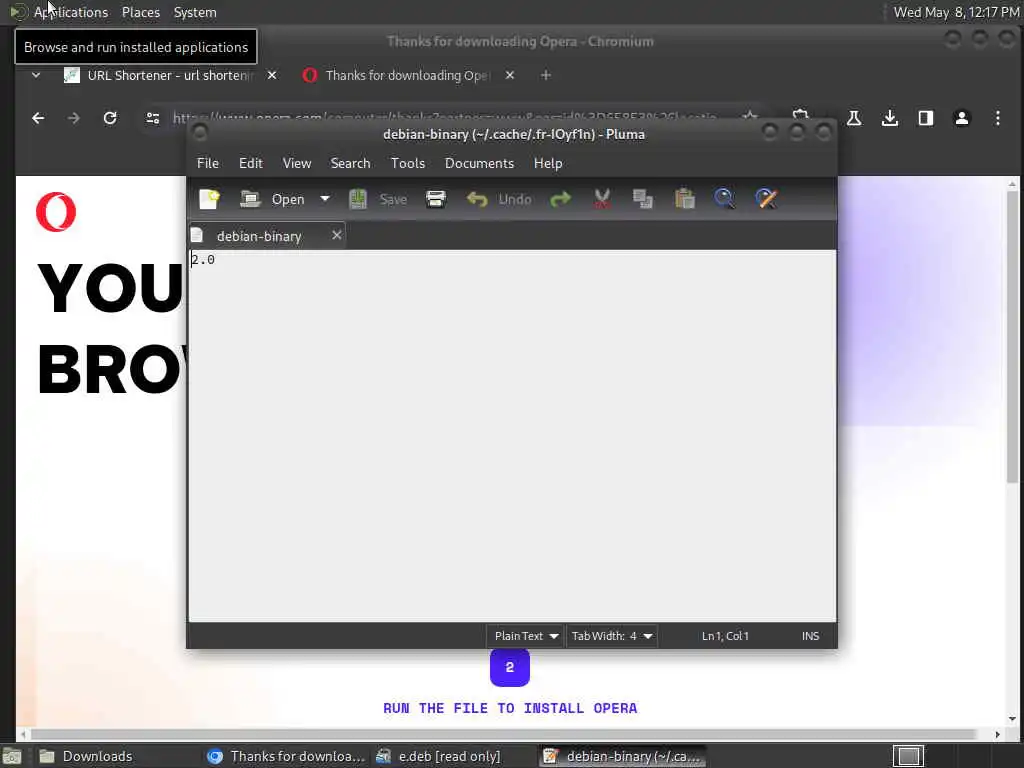Open Pluma's Documents menu
Image resolution: width=1024 pixels, height=768 pixels.
tap(479, 163)
